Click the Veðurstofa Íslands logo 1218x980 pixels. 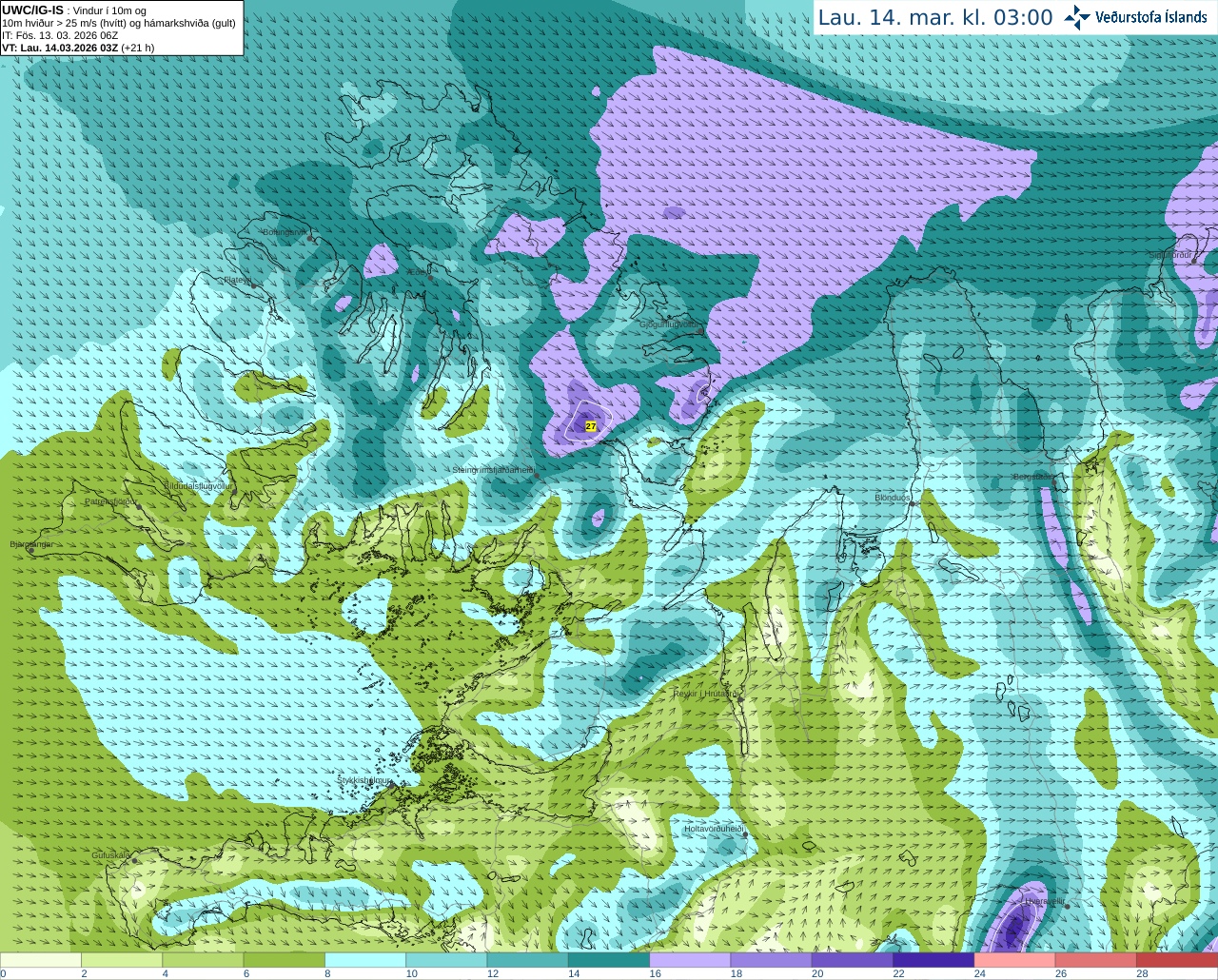click(x=1135, y=16)
